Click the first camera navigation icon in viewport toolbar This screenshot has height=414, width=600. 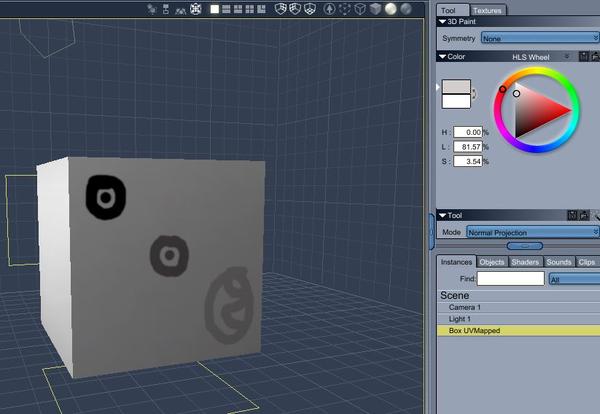152,9
